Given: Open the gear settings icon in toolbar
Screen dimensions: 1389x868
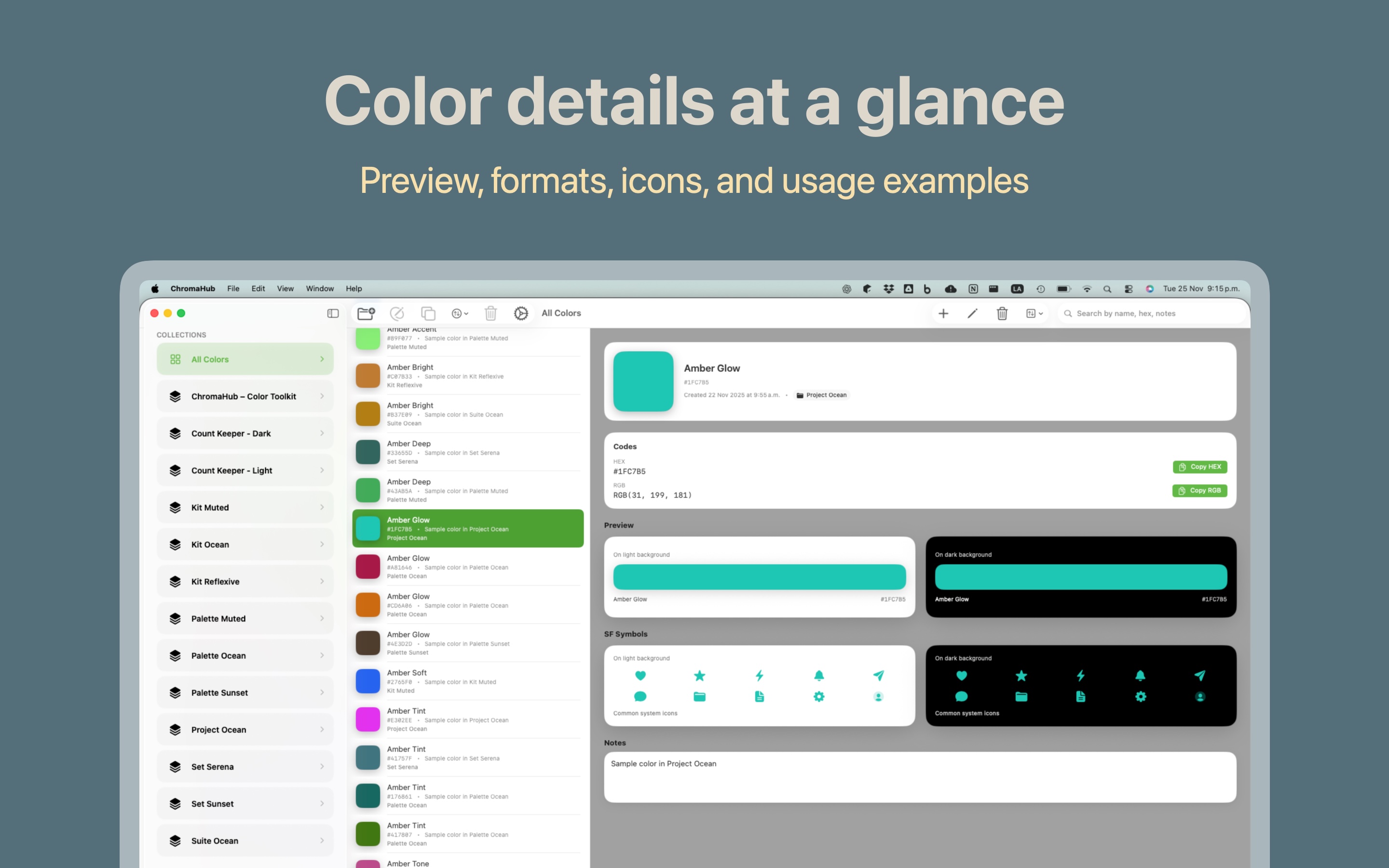Looking at the screenshot, I should point(520,313).
